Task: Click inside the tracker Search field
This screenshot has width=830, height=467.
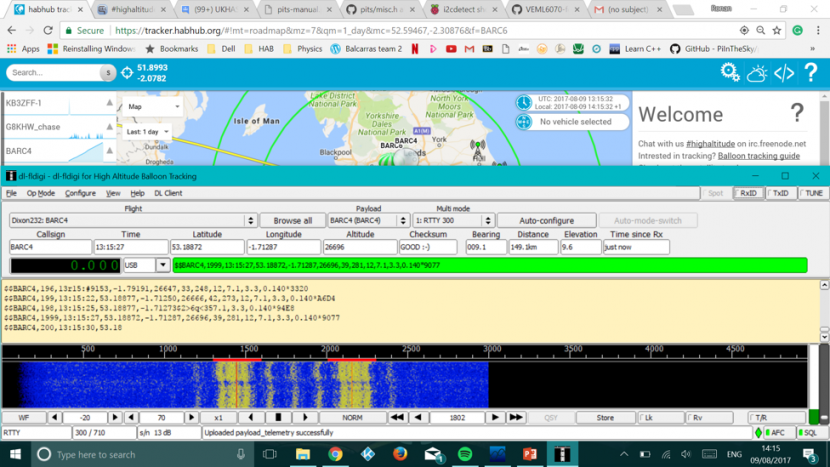Action: (55, 73)
